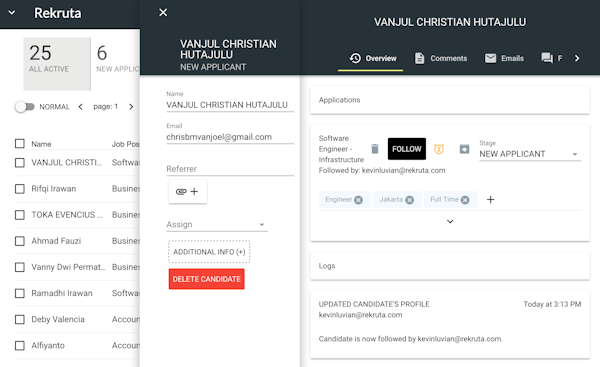
Task: Collapse the Rekruta menu chevron
Action: 12,13
